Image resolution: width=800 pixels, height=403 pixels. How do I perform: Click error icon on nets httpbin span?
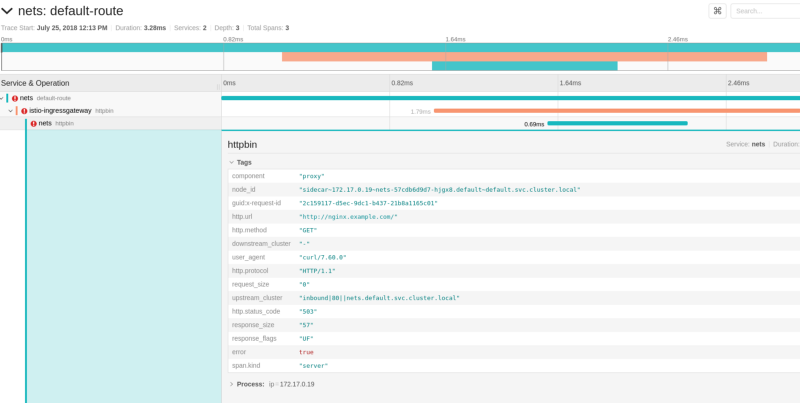(34, 123)
